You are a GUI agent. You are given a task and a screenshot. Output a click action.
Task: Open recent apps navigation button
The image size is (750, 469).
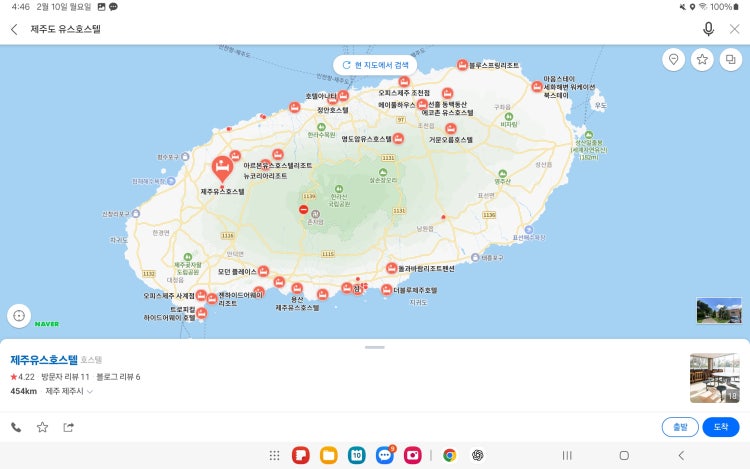click(567, 455)
